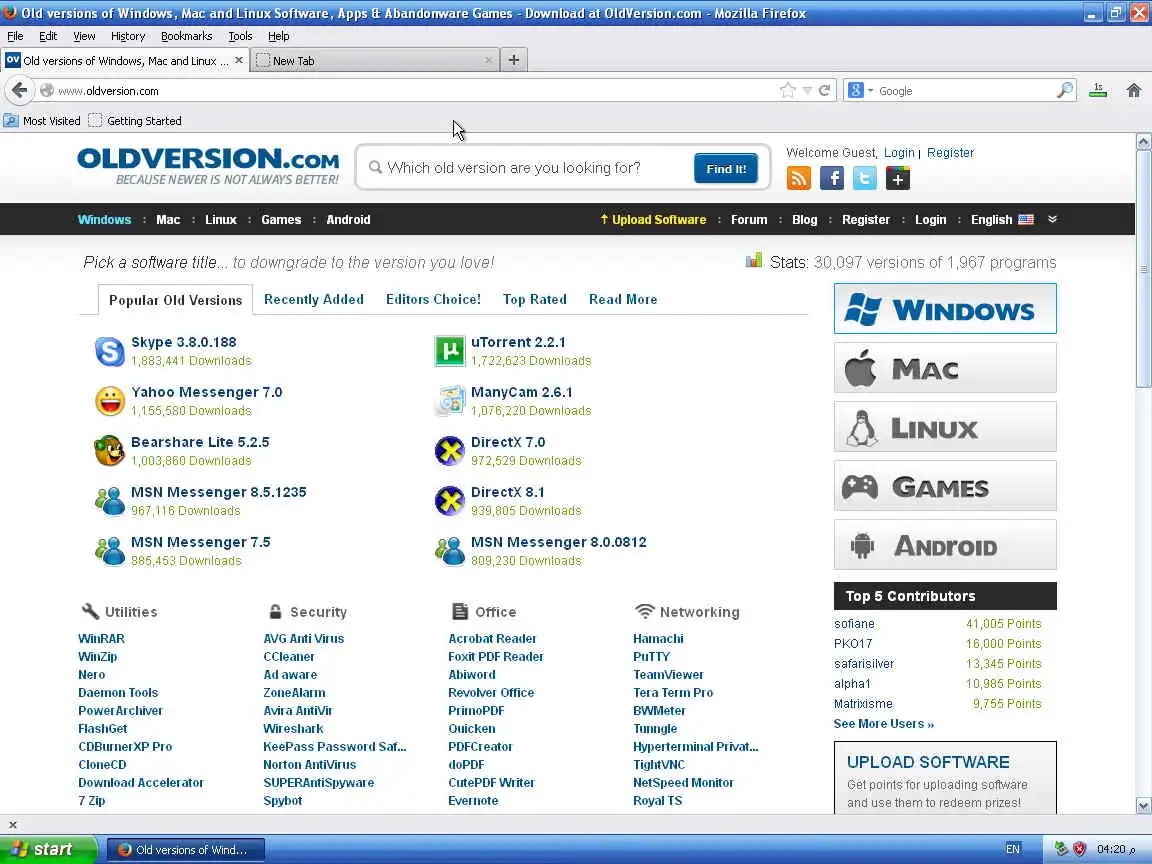Reload the page with the refresh icon

pos(824,90)
